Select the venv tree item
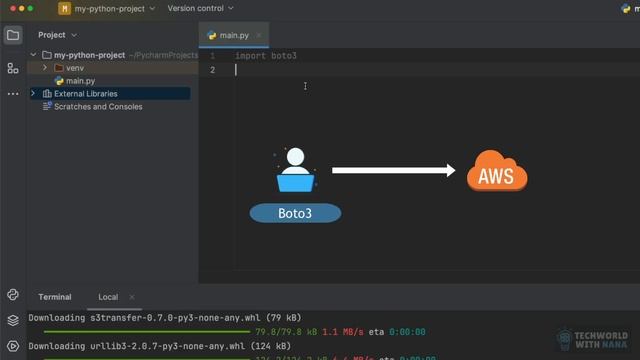The image size is (640, 360). [75, 68]
